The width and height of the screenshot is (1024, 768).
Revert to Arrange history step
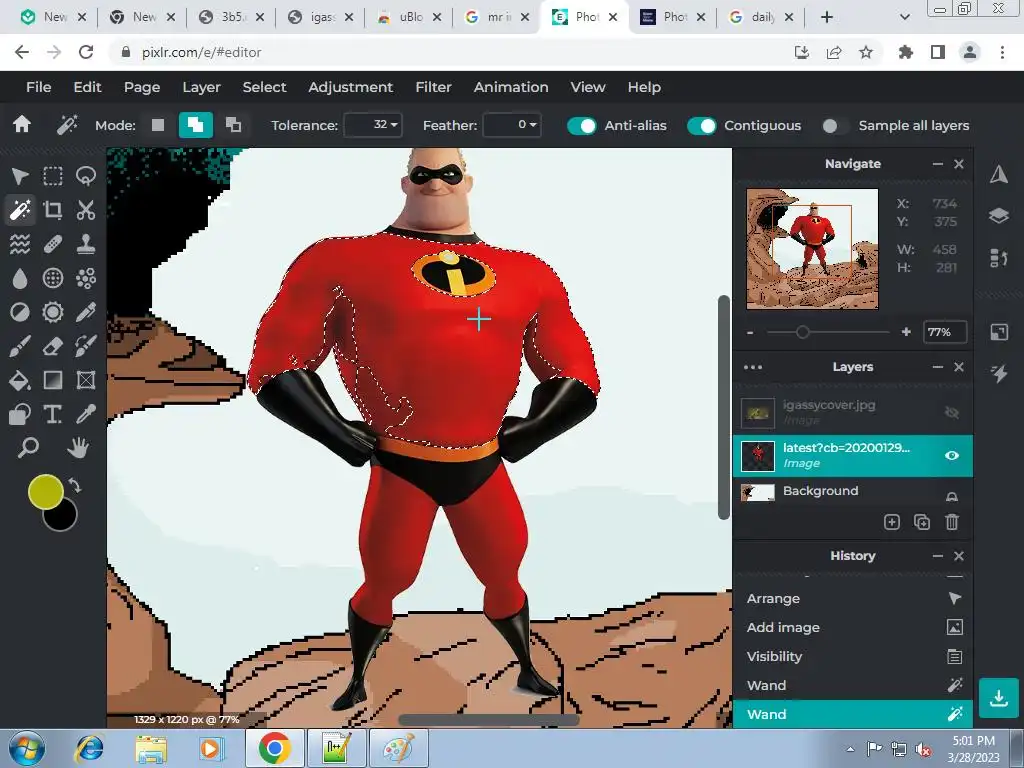[x=853, y=598]
